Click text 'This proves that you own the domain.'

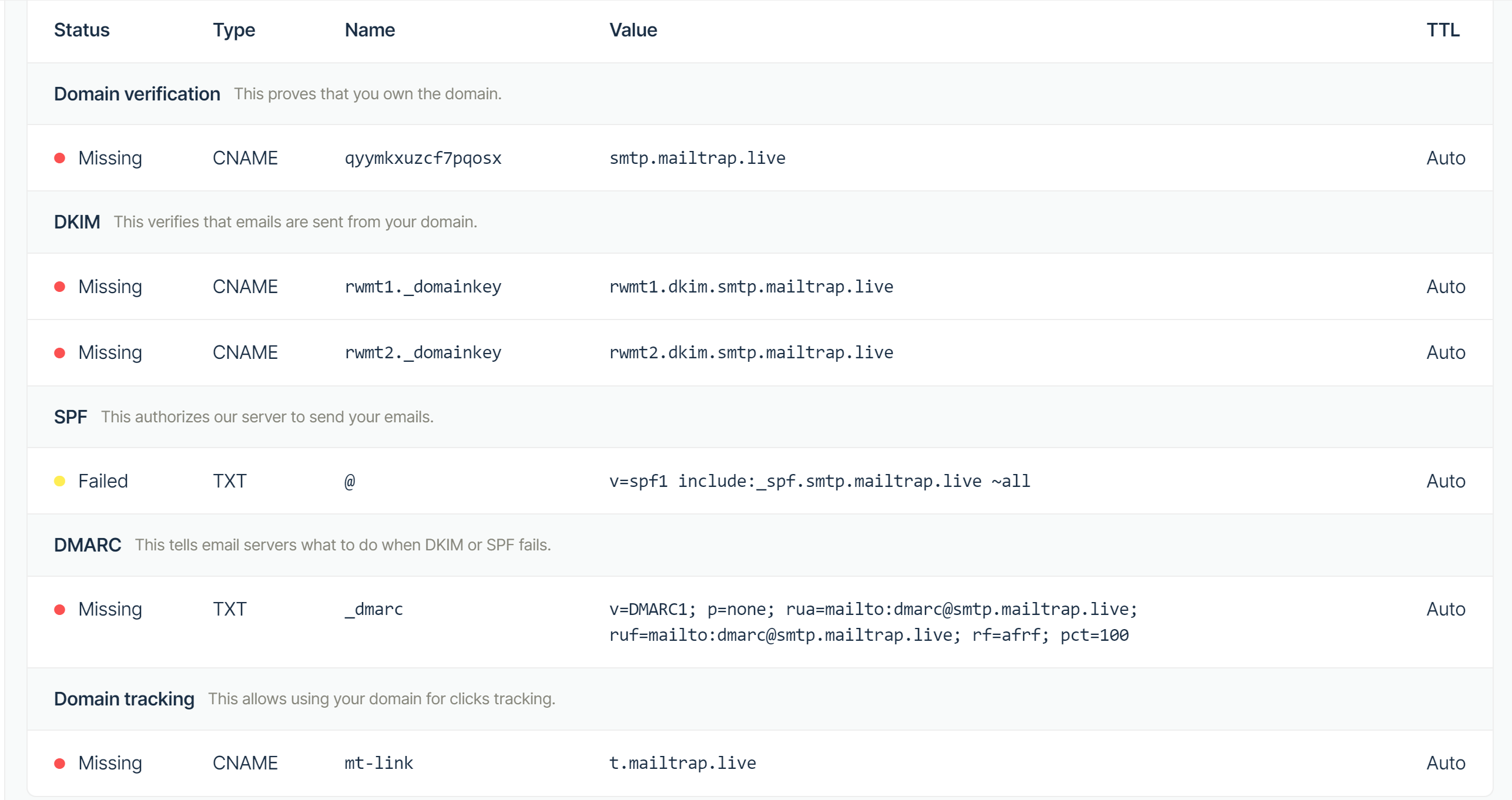coord(368,94)
